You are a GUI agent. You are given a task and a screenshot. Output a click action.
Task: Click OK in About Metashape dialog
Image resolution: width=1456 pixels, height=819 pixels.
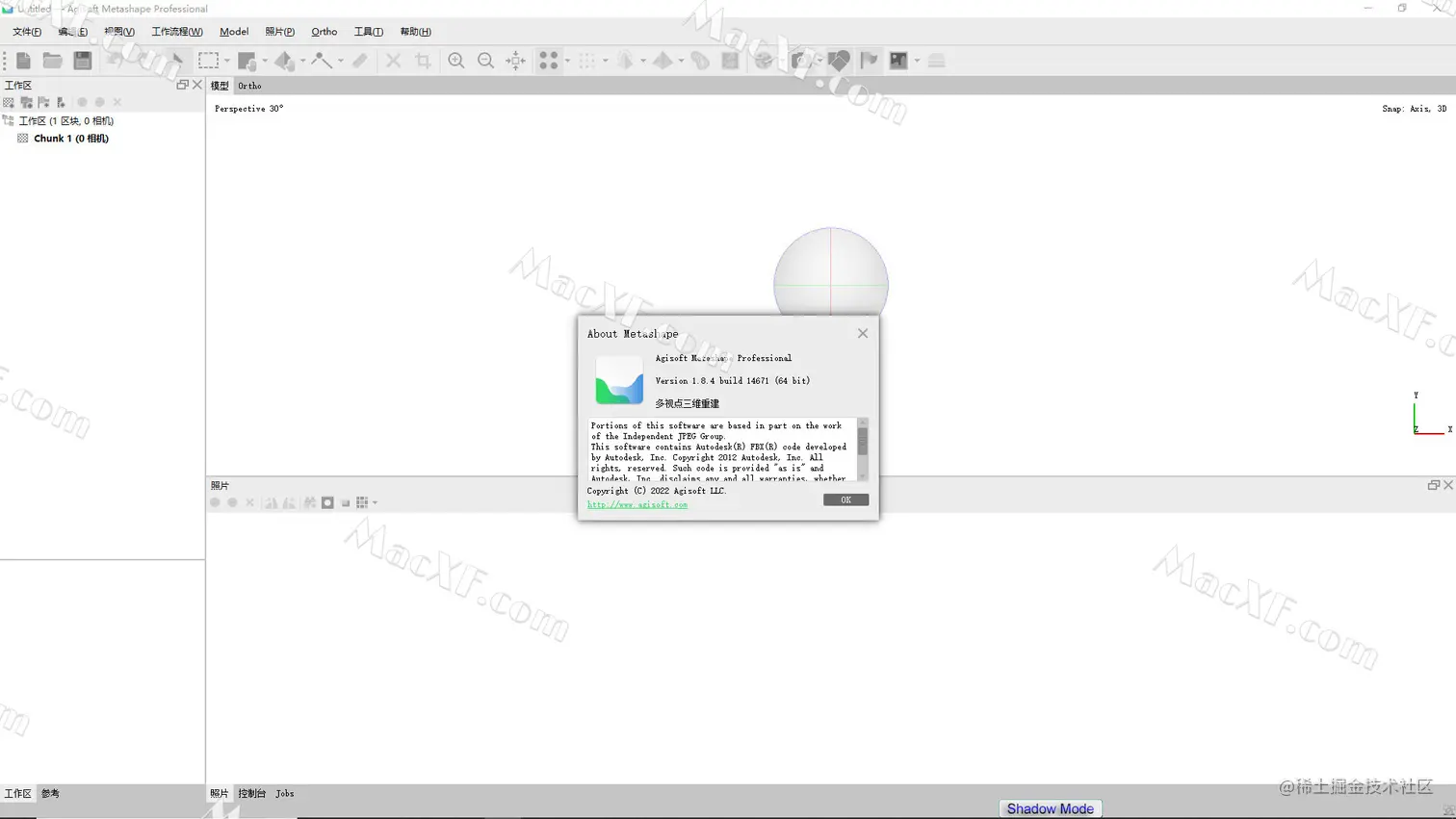[845, 499]
